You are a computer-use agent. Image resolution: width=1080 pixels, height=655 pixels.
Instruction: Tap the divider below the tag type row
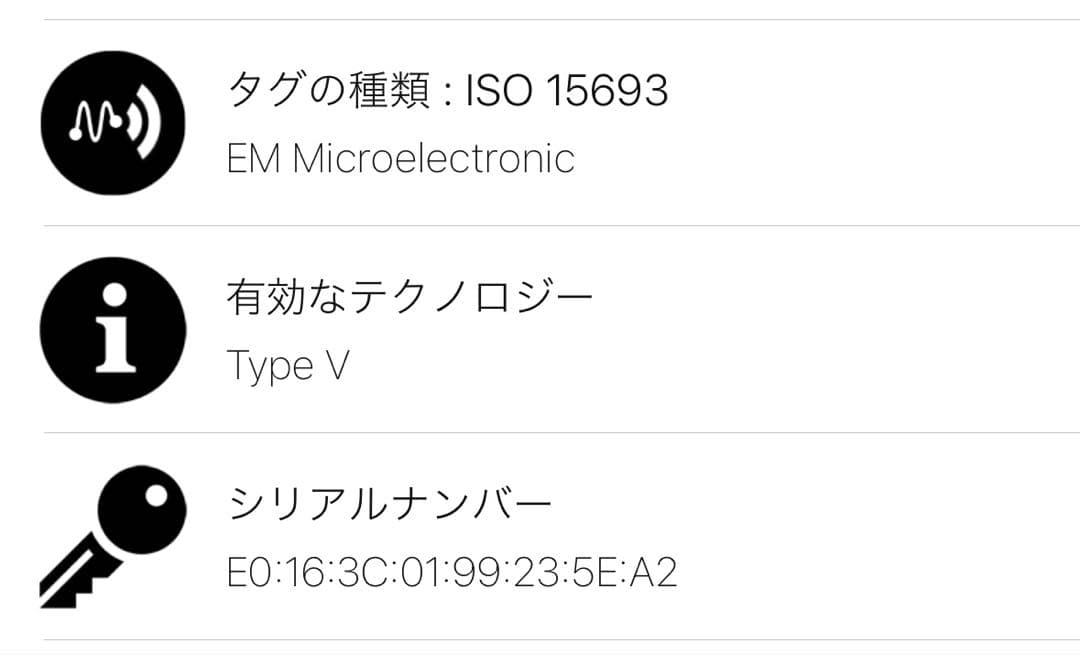(x=540, y=222)
